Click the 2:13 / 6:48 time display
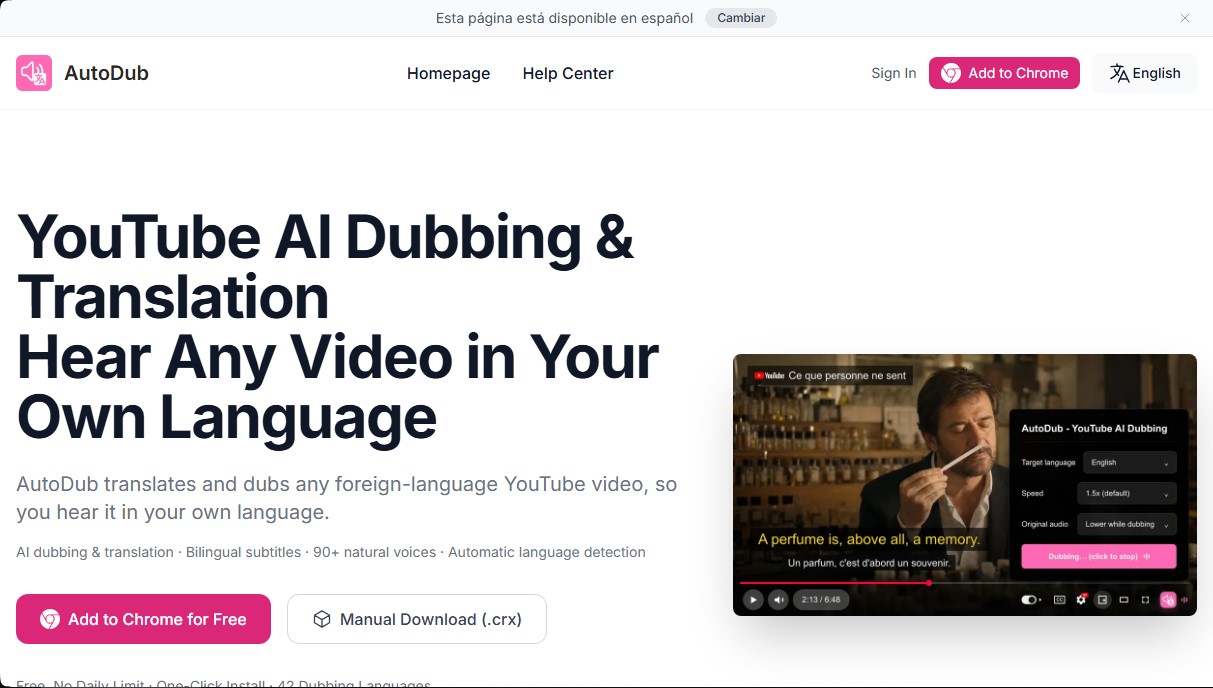 tap(821, 600)
